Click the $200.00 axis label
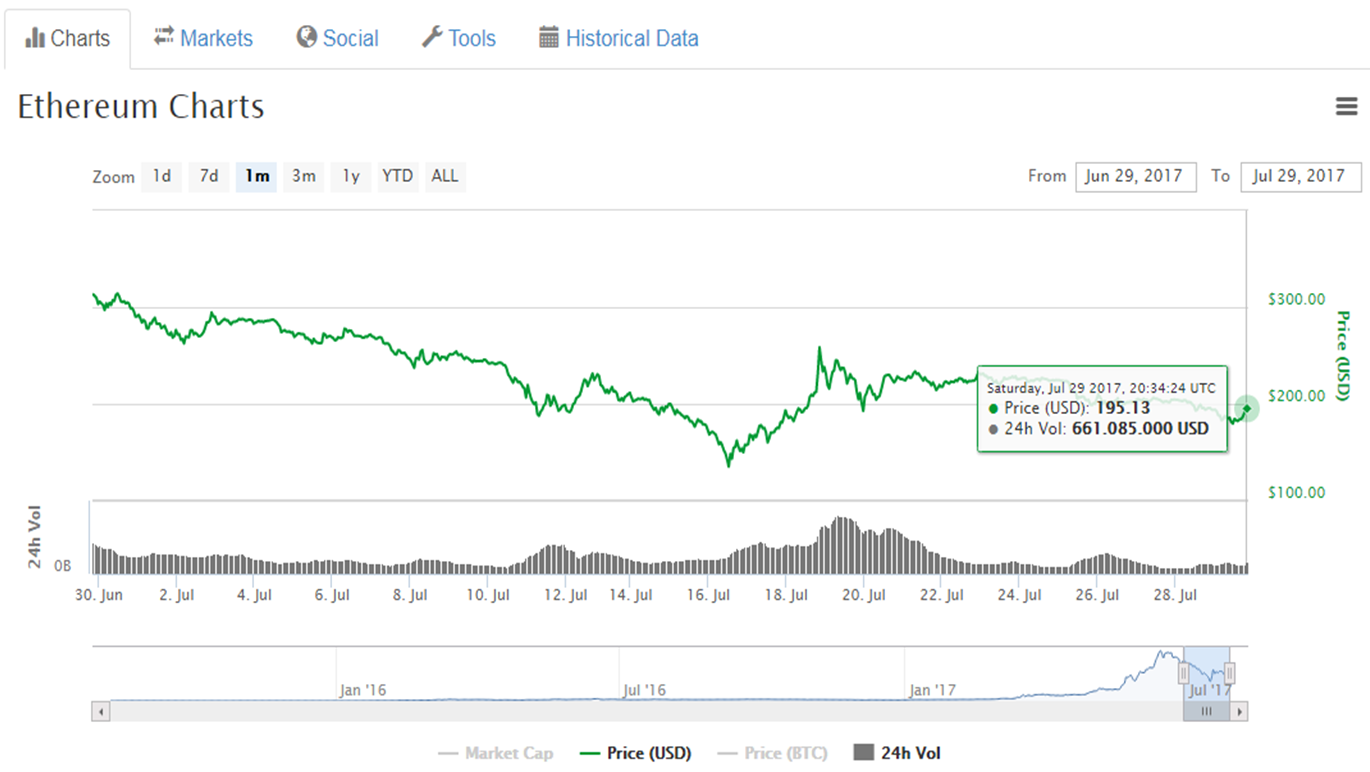The image size is (1370, 772). pos(1296,395)
